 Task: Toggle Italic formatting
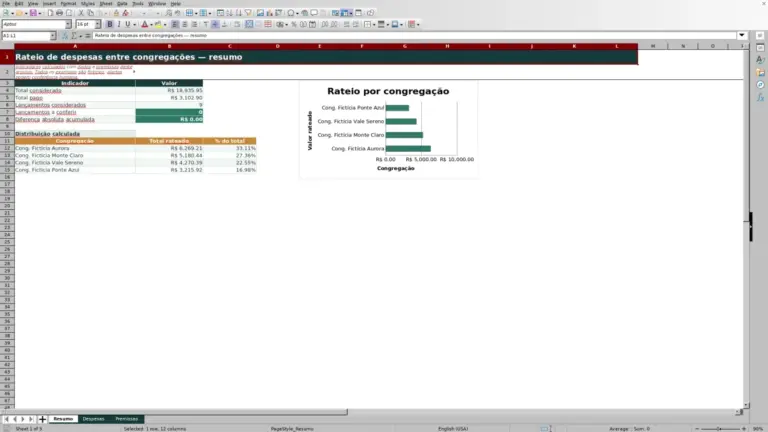[x=119, y=24]
